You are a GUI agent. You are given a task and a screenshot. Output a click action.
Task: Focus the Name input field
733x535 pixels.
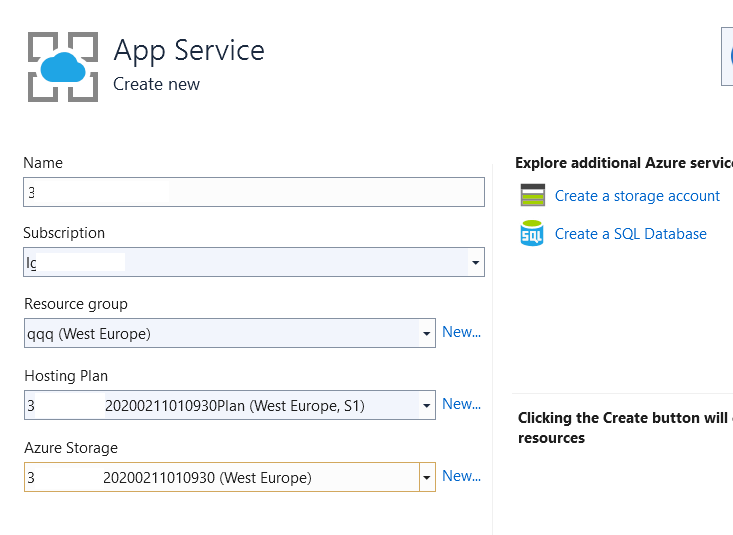254,192
